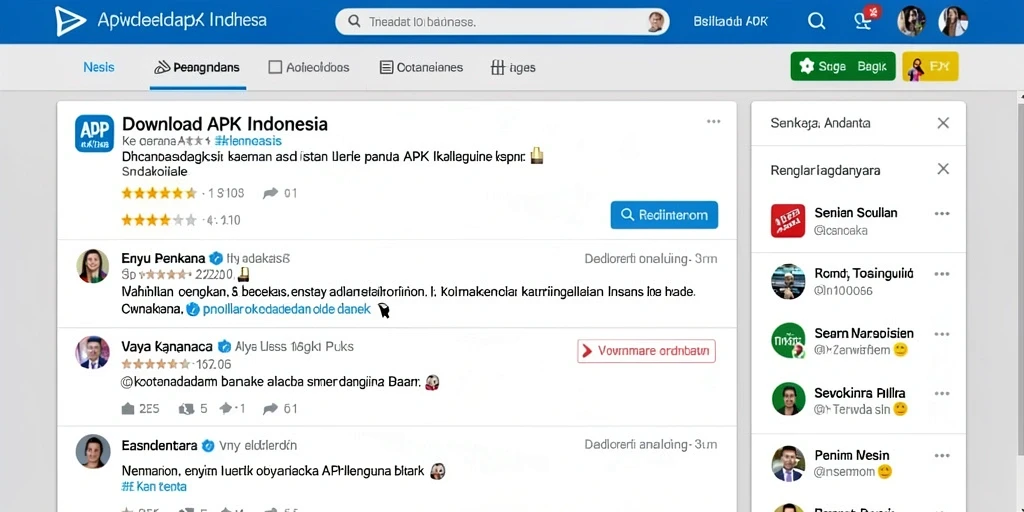Click the five-star rating row showing 13103

coord(183,193)
